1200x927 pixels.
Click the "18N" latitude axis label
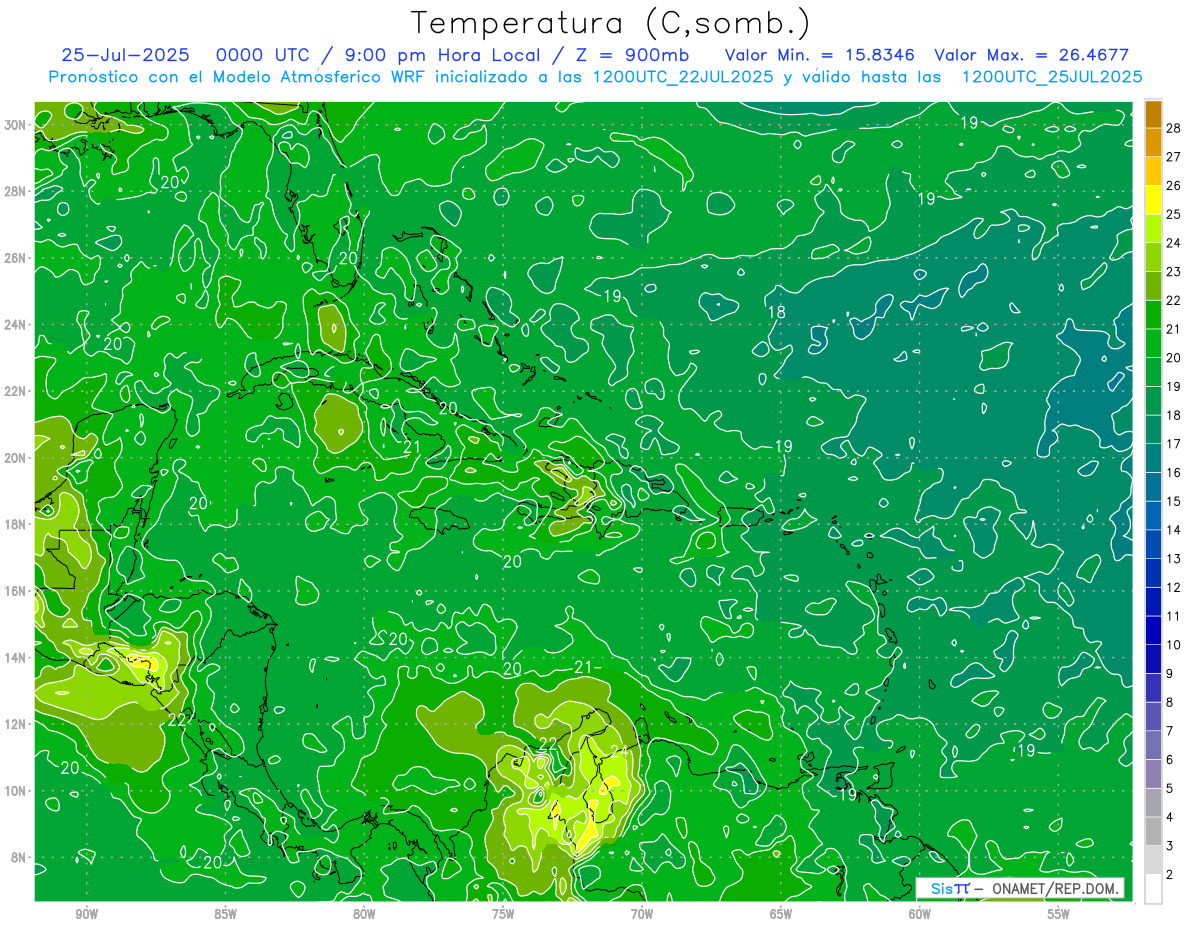click(14, 524)
